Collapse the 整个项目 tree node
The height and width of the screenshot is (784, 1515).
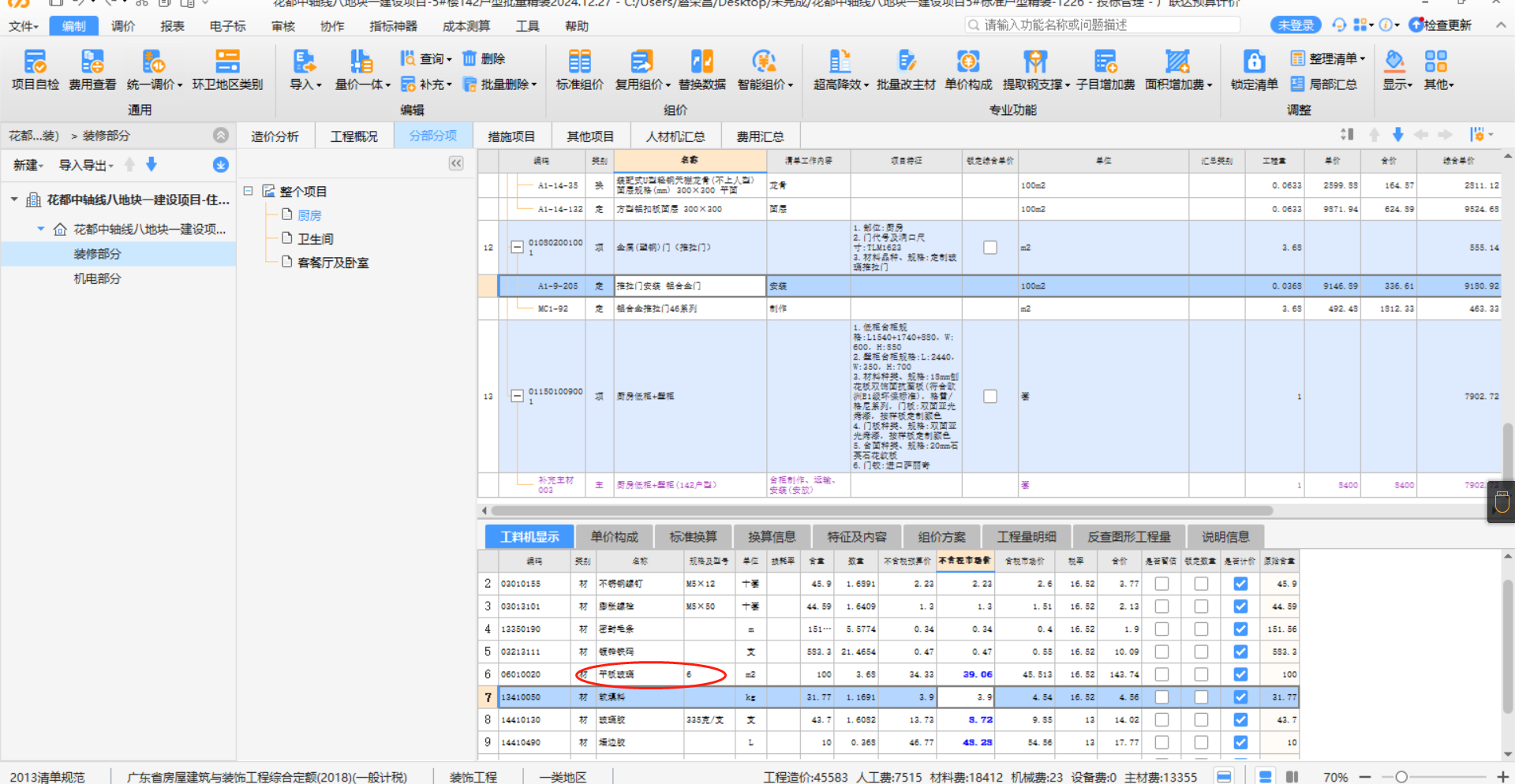click(248, 191)
